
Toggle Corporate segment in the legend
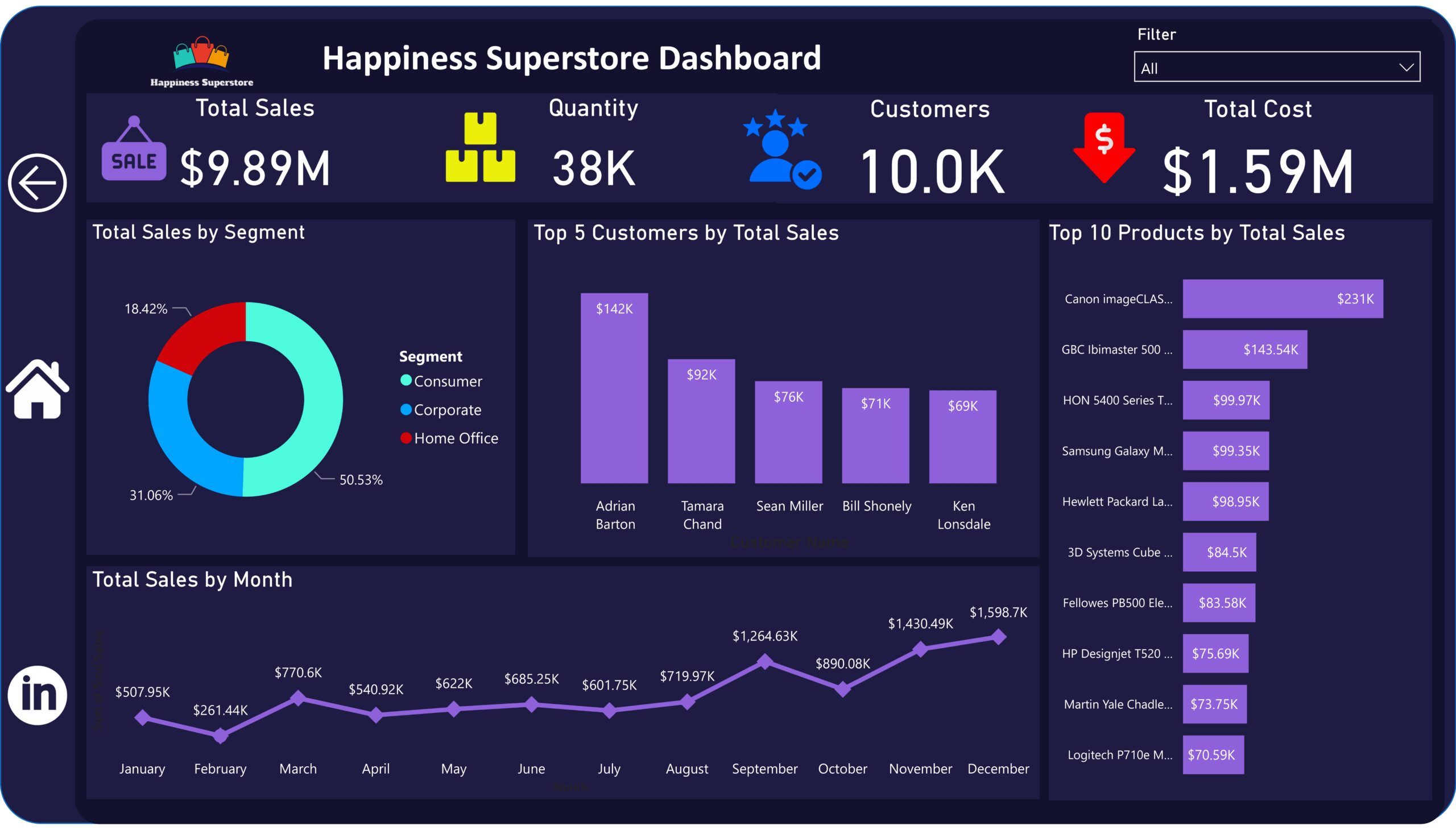pyautogui.click(x=441, y=409)
